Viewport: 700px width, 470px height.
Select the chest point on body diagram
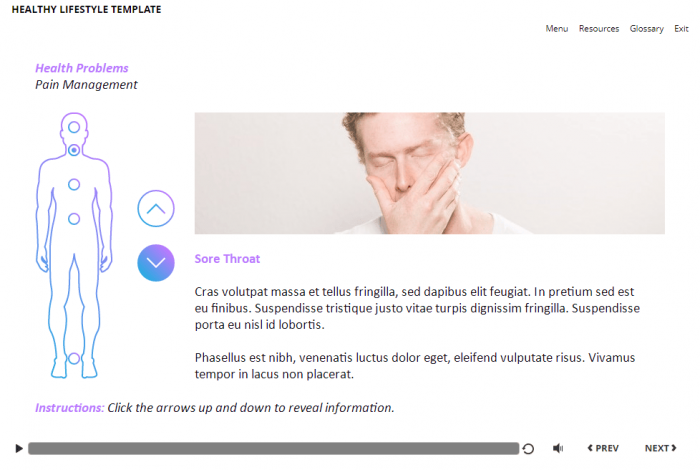[x=74, y=184]
